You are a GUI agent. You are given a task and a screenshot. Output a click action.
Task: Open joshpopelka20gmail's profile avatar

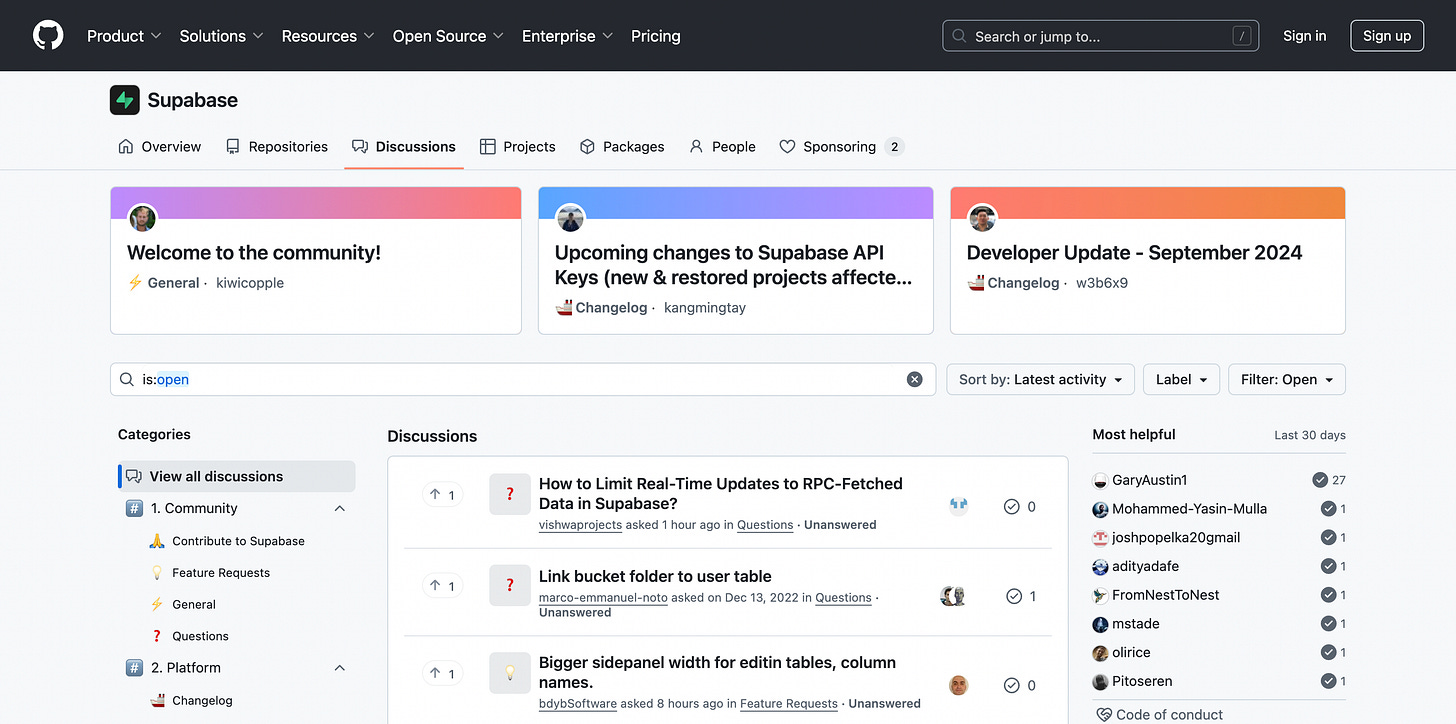point(1101,537)
